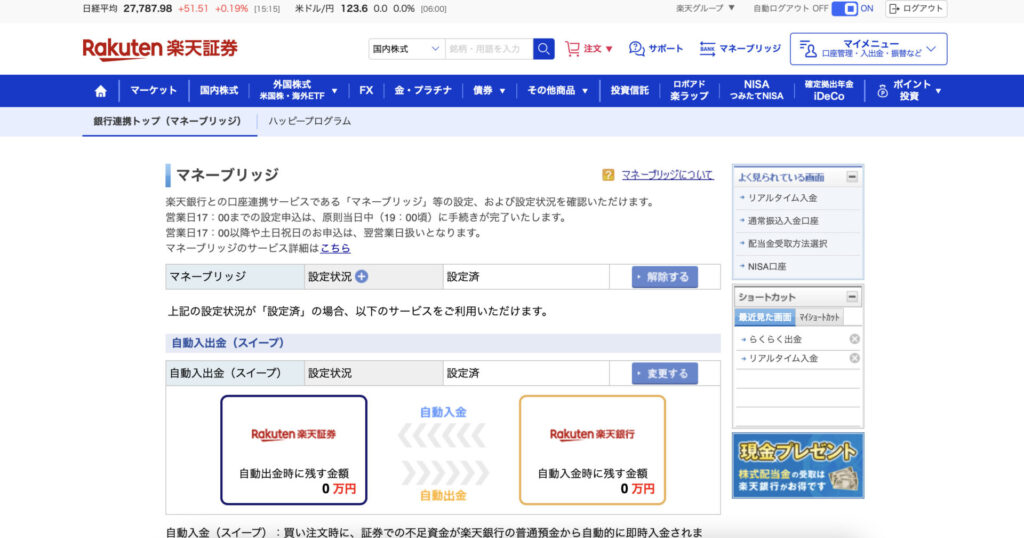Click the こちら details link
This screenshot has width=1024, height=538.
pyautogui.click(x=335, y=248)
